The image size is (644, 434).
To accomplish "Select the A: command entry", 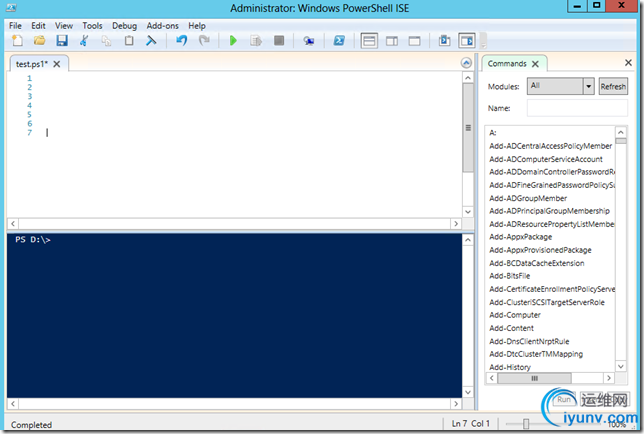I will (x=493, y=133).
